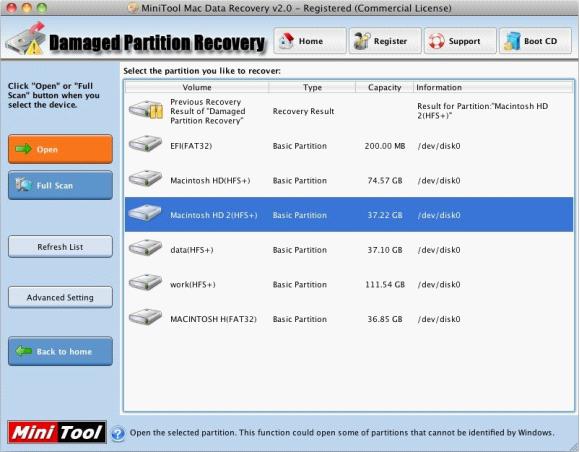Sort by the Capacity column header

point(384,87)
